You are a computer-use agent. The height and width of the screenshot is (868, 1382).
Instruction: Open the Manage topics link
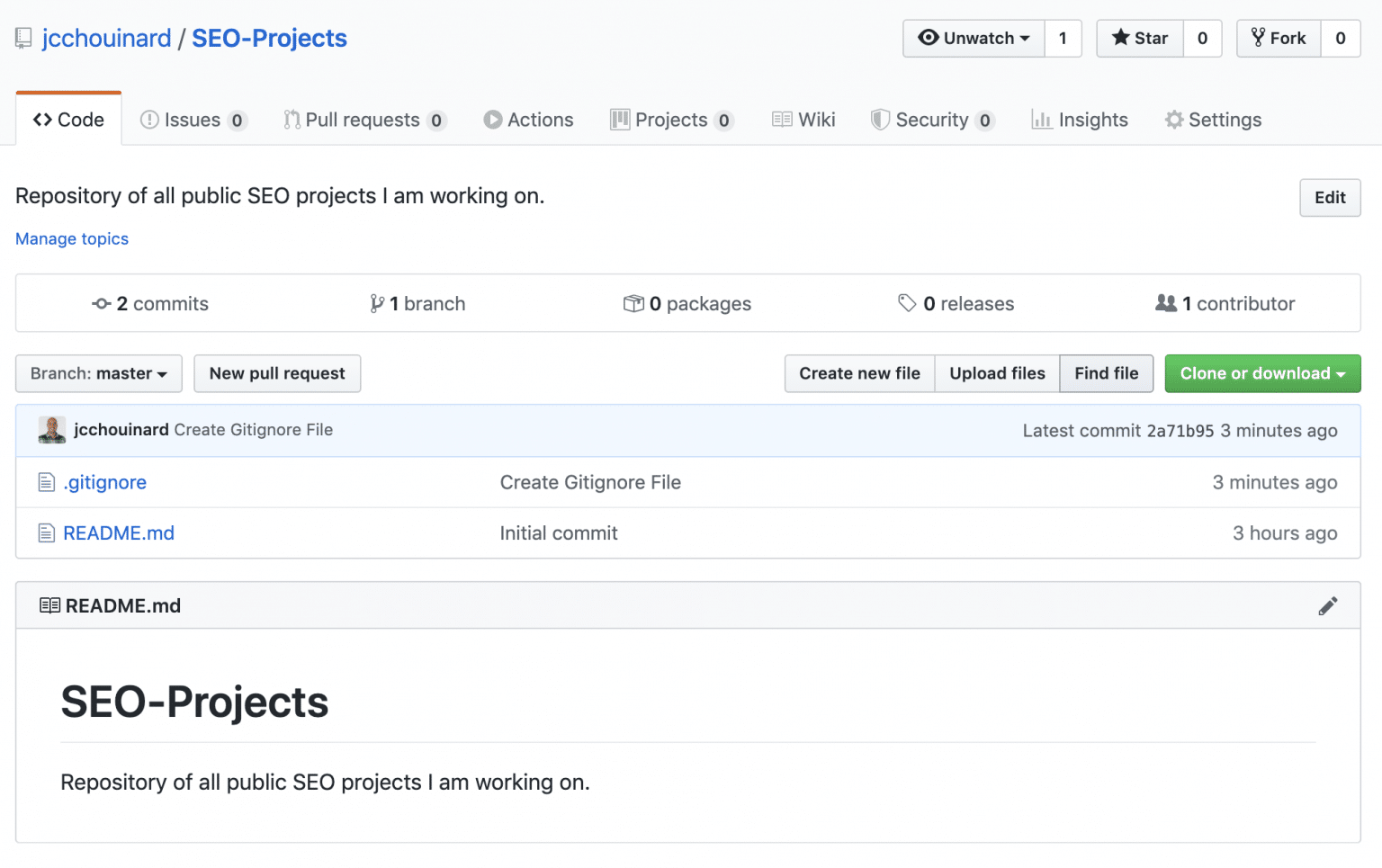point(71,238)
